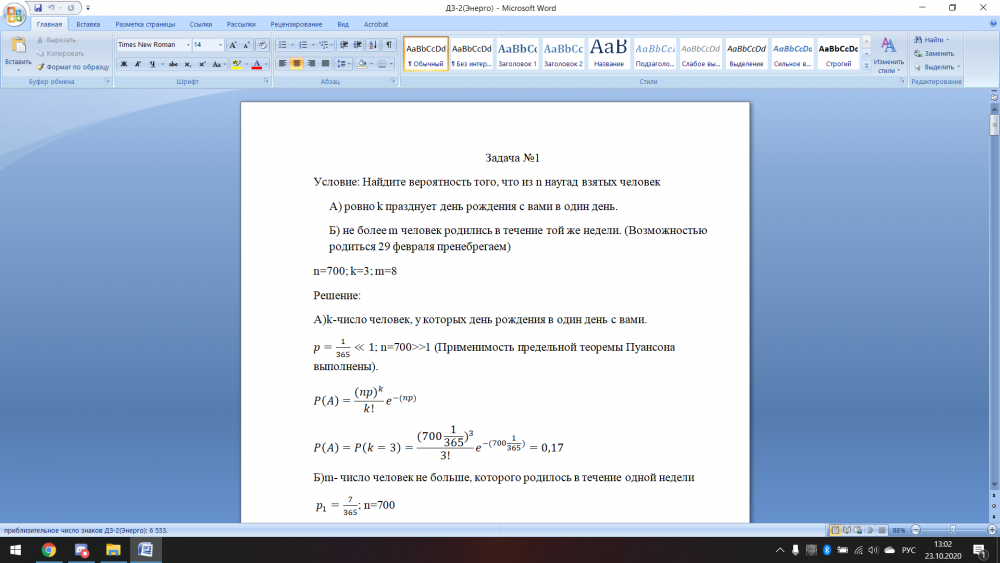Show paragraph marks (¶)

[389, 45]
